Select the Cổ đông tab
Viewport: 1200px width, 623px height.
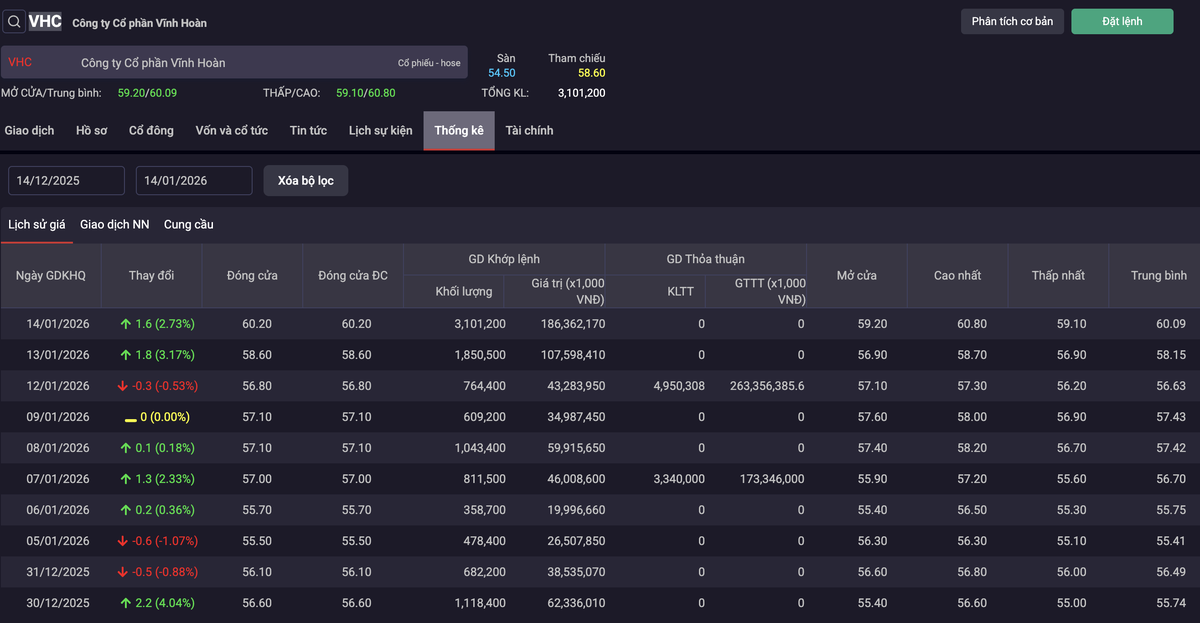click(x=151, y=131)
